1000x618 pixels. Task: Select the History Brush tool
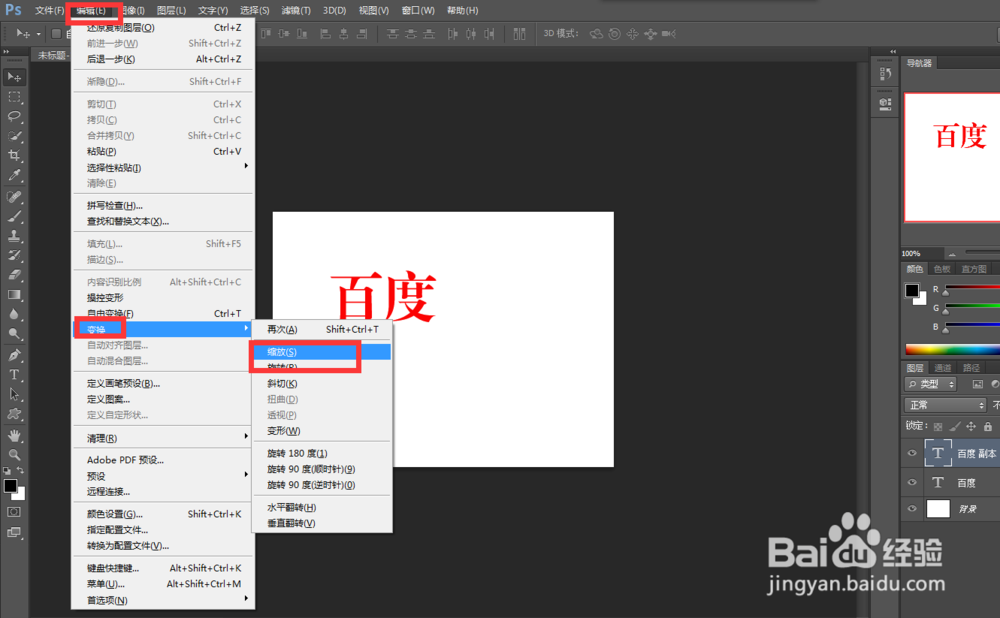tap(14, 255)
